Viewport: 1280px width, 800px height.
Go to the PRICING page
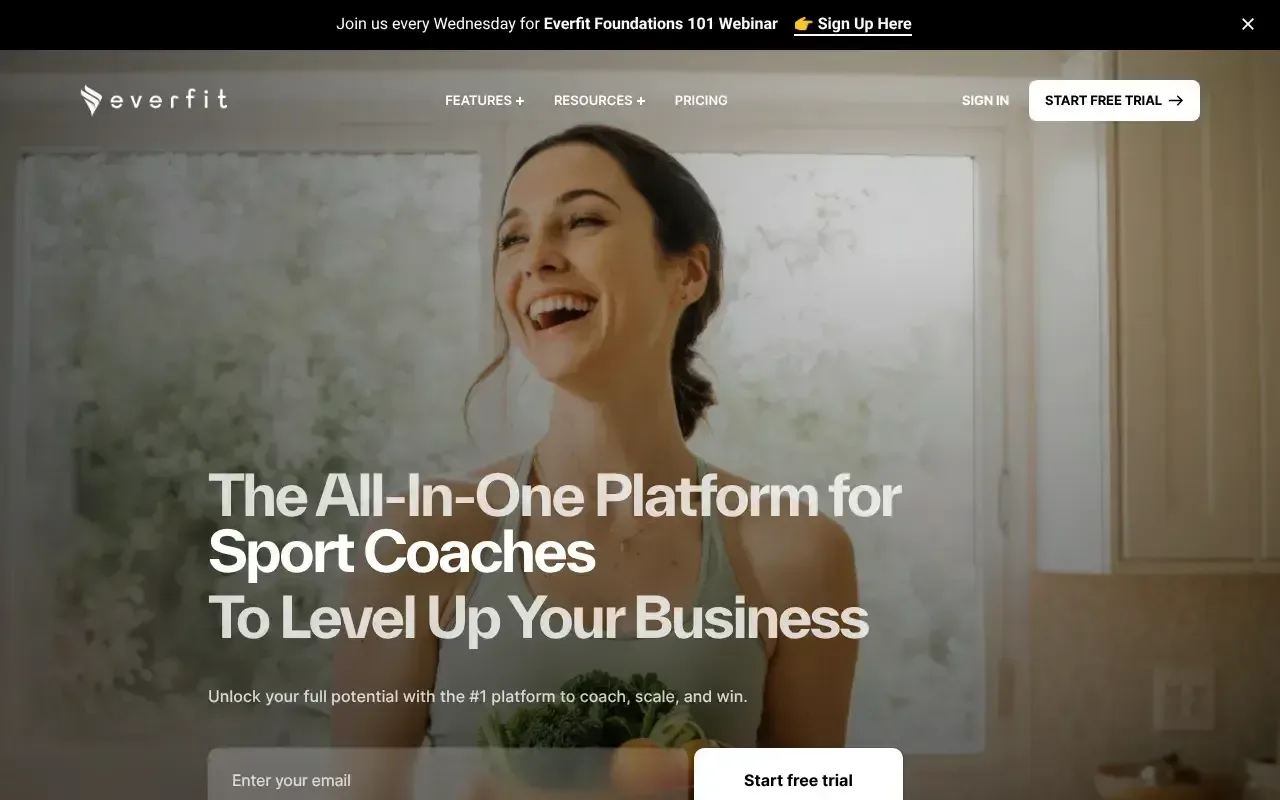point(701,100)
